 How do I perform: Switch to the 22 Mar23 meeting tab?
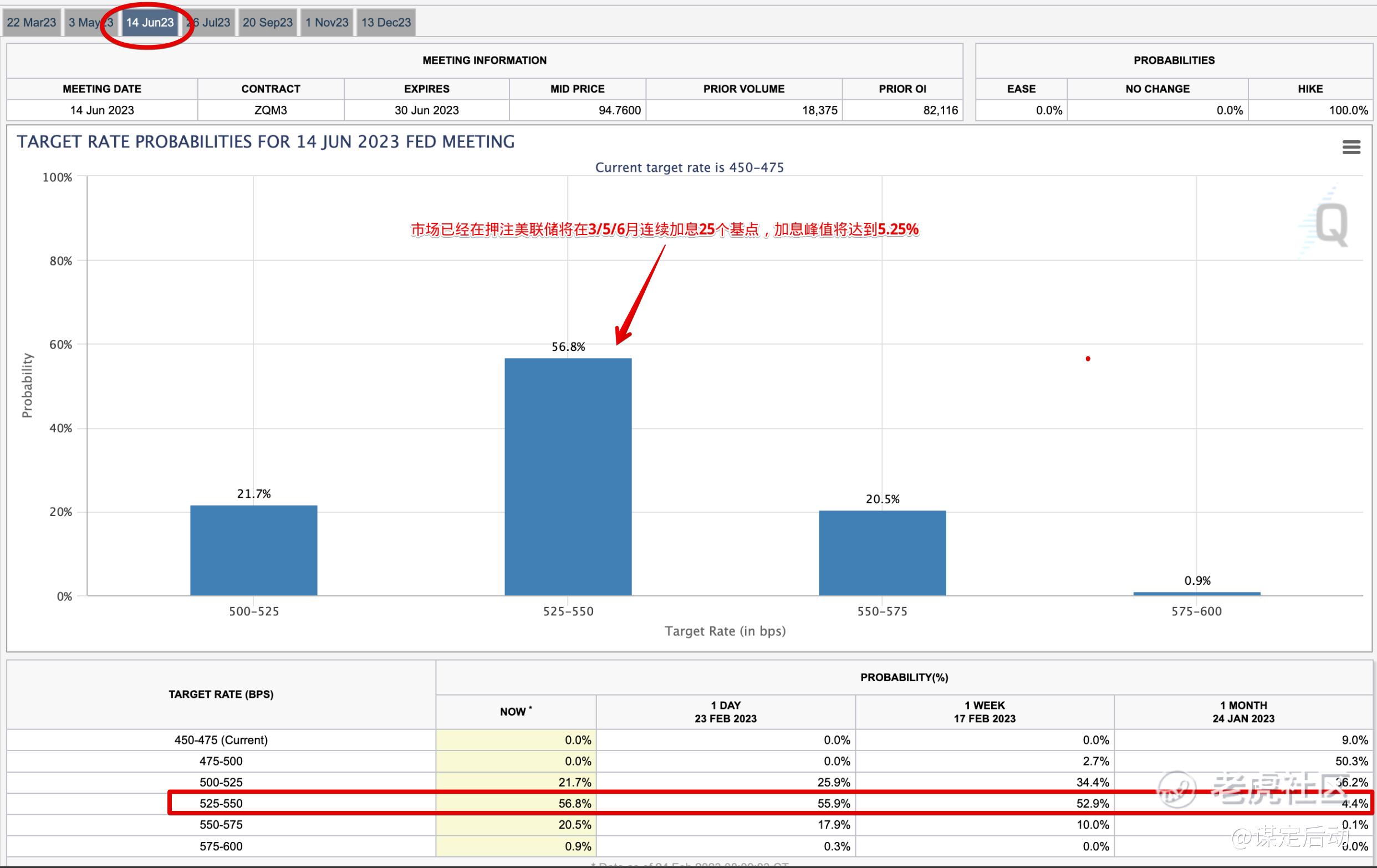pos(32,23)
